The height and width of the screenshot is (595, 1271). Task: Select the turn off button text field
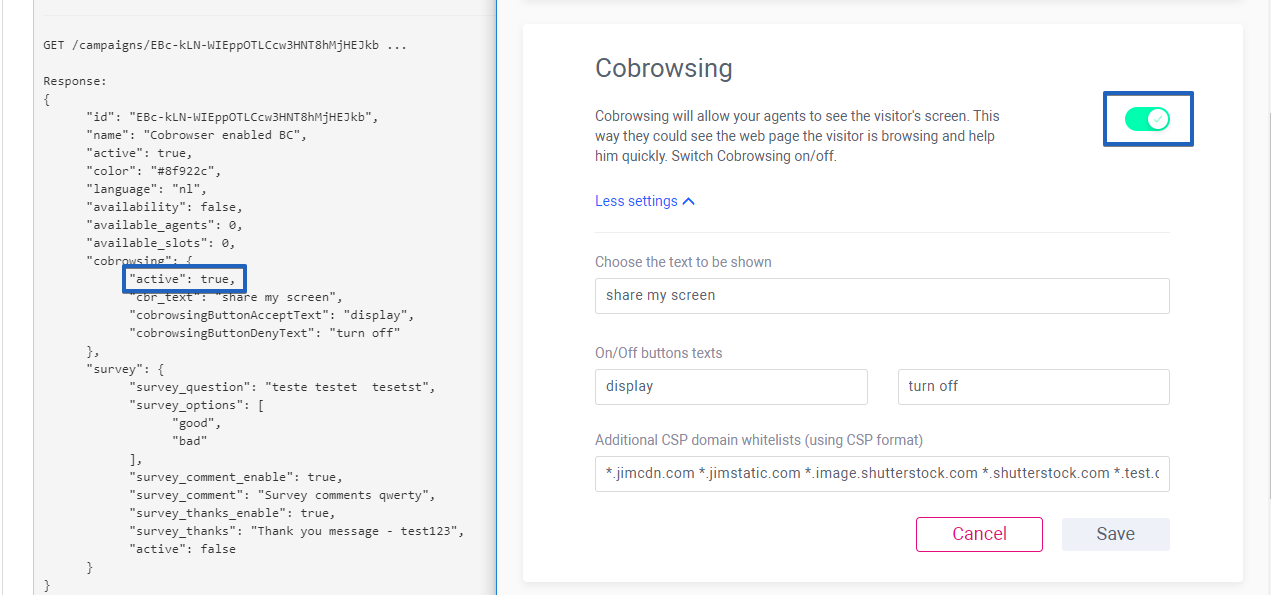pyautogui.click(x=1033, y=386)
